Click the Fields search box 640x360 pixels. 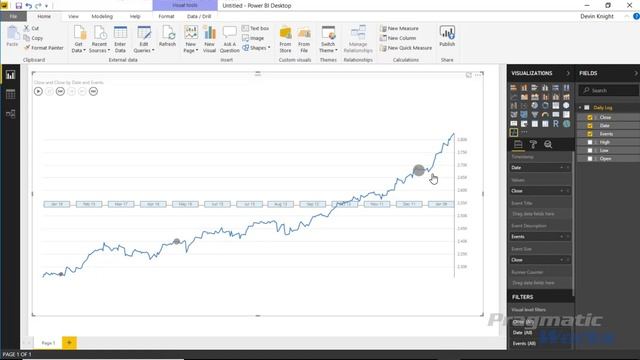coord(608,90)
